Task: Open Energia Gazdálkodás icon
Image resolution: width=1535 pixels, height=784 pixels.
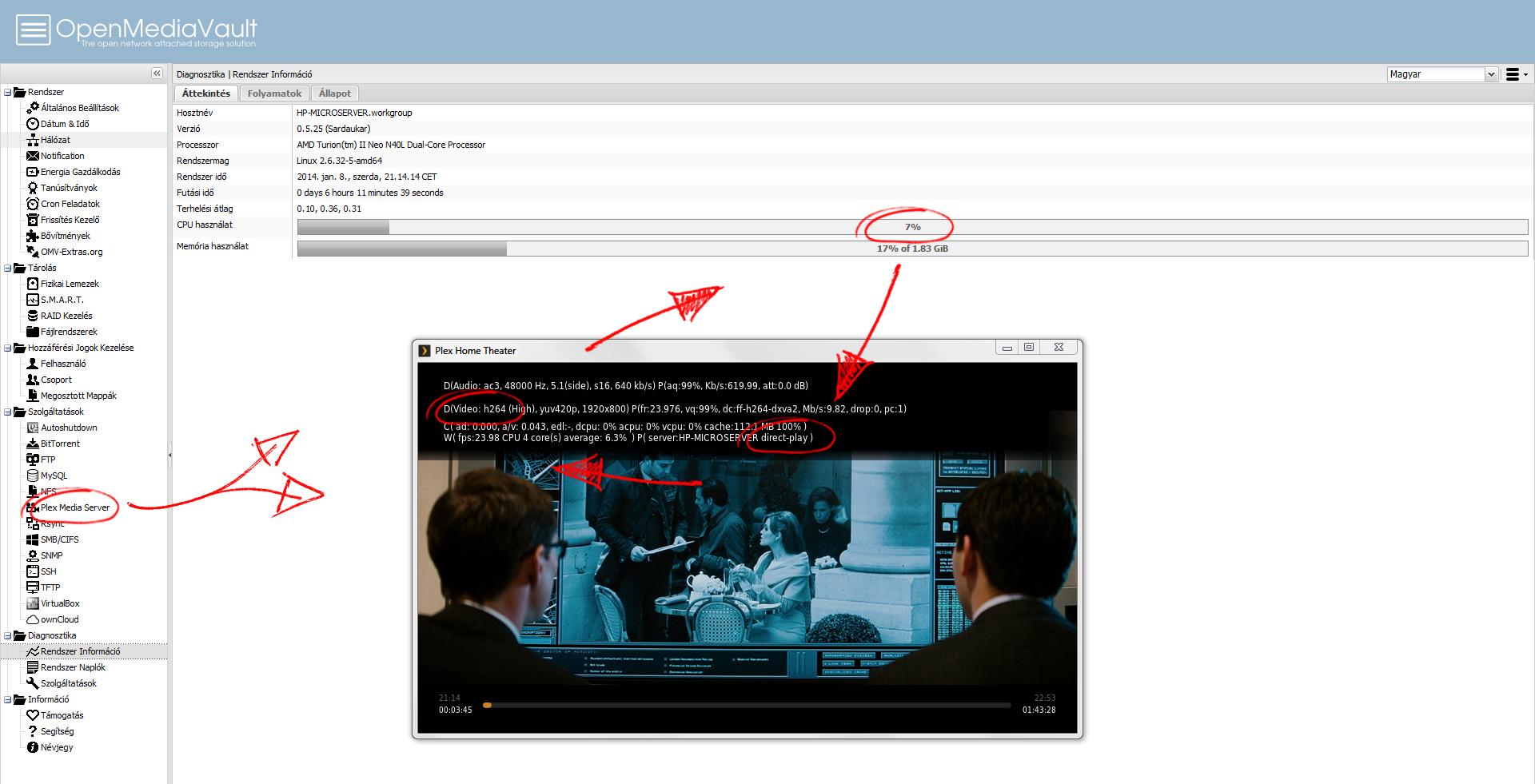Action: 33,172
